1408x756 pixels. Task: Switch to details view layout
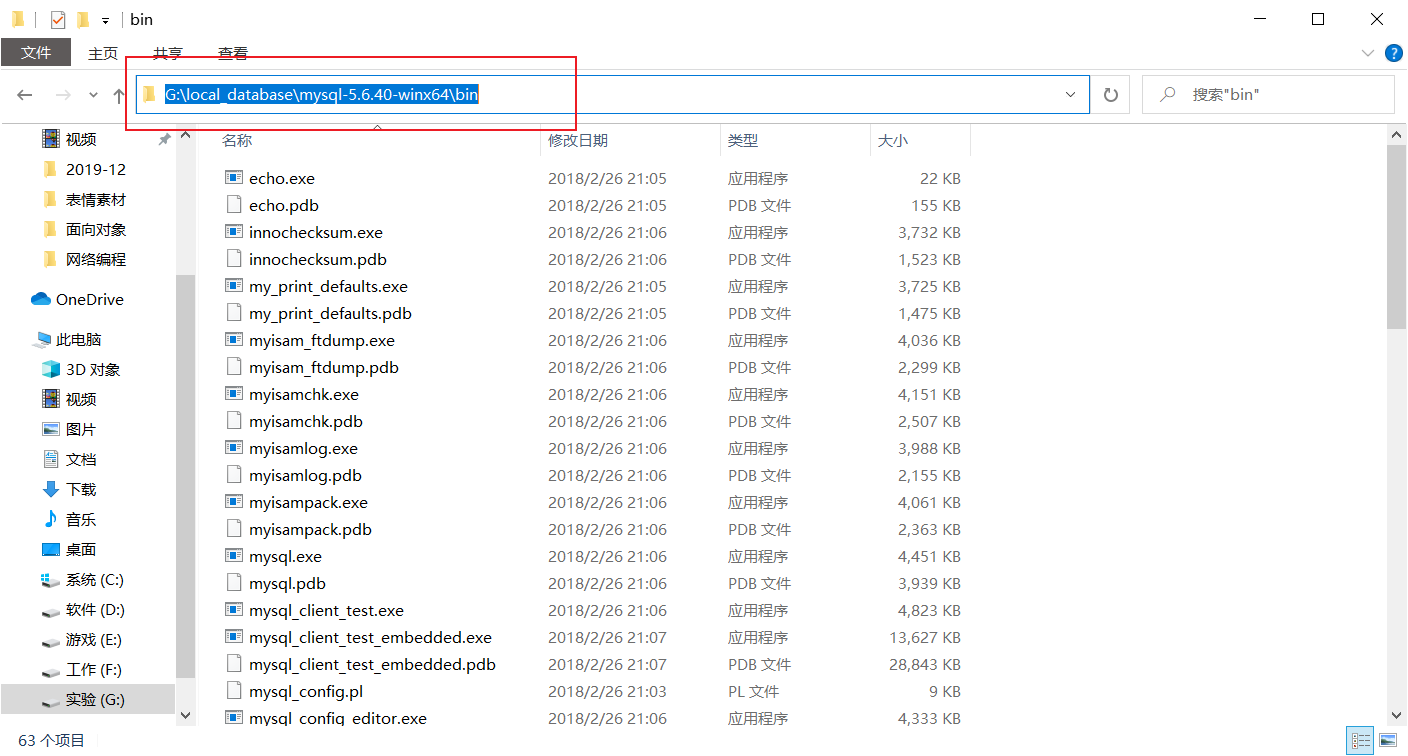1361,741
